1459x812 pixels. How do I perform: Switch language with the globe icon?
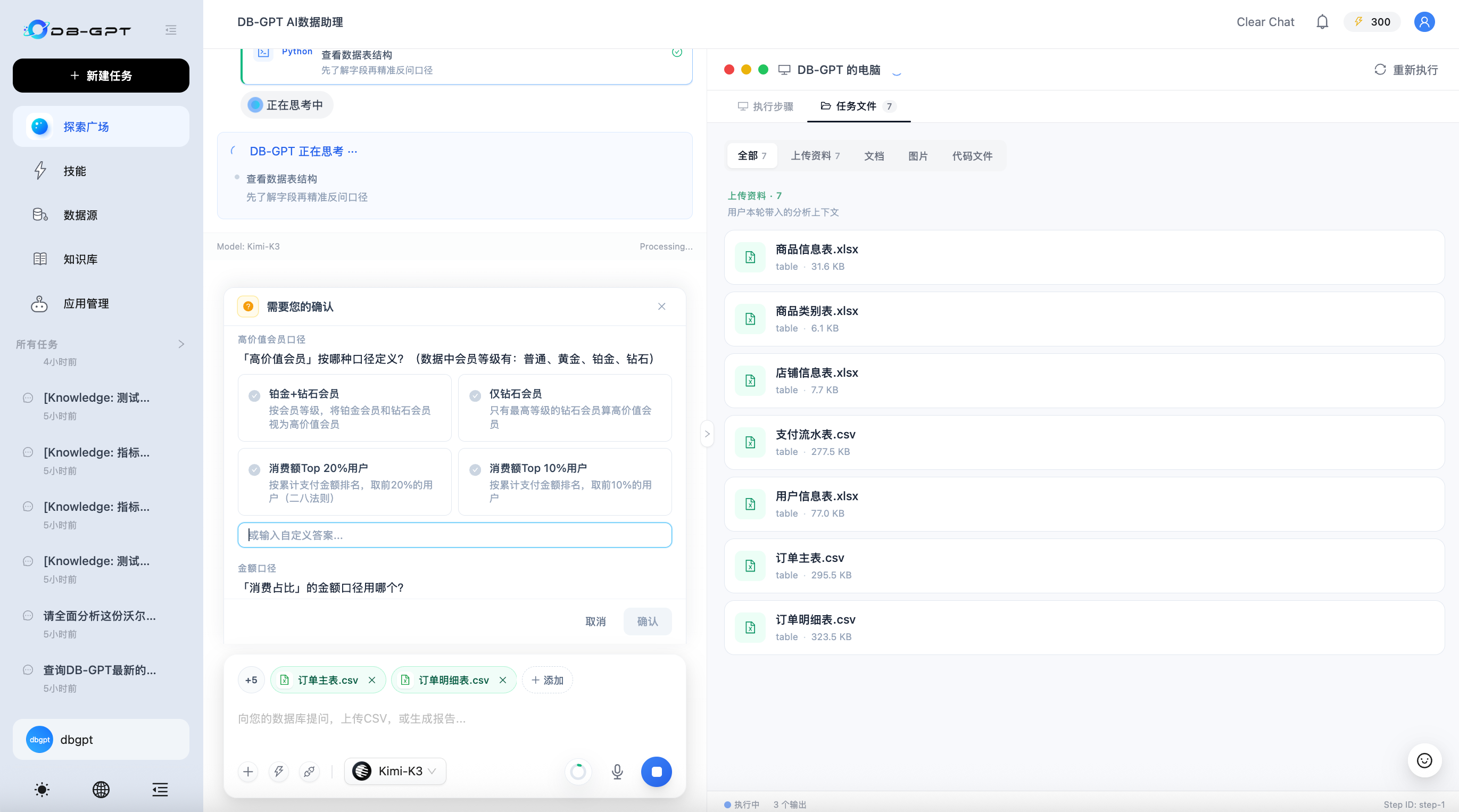coord(101,789)
